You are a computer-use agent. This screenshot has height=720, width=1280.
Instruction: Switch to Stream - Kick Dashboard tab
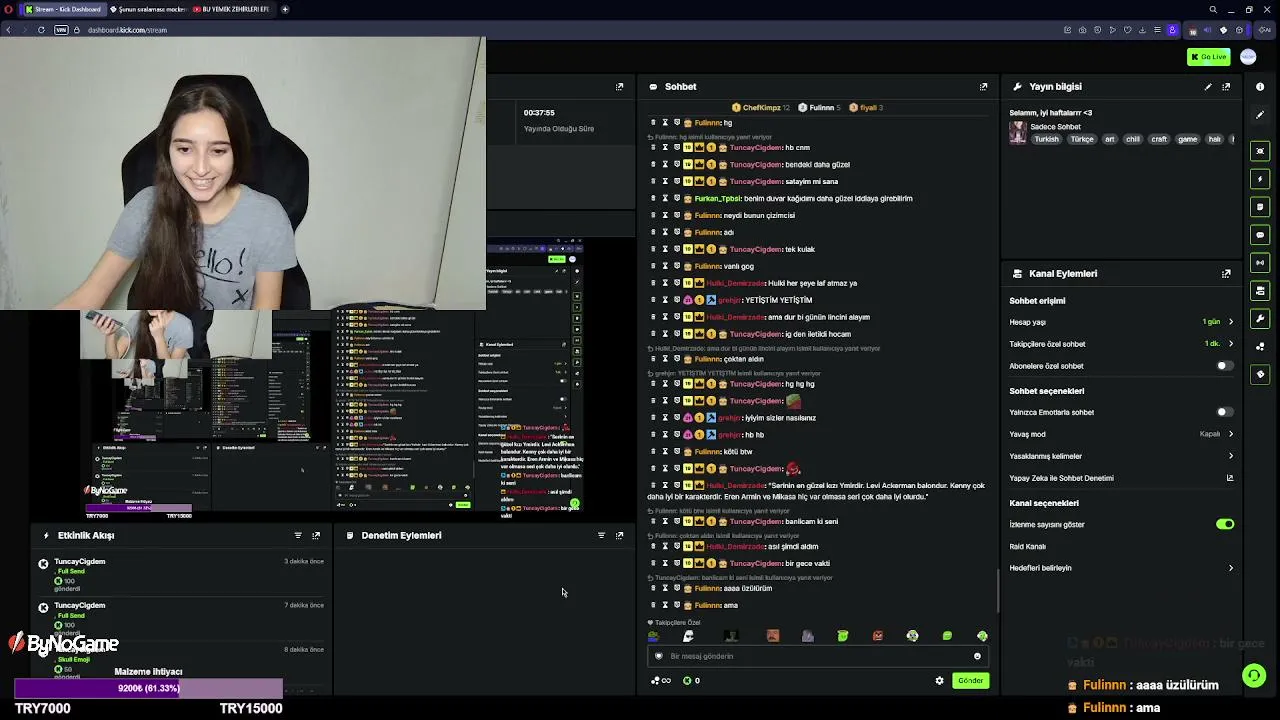tap(63, 9)
